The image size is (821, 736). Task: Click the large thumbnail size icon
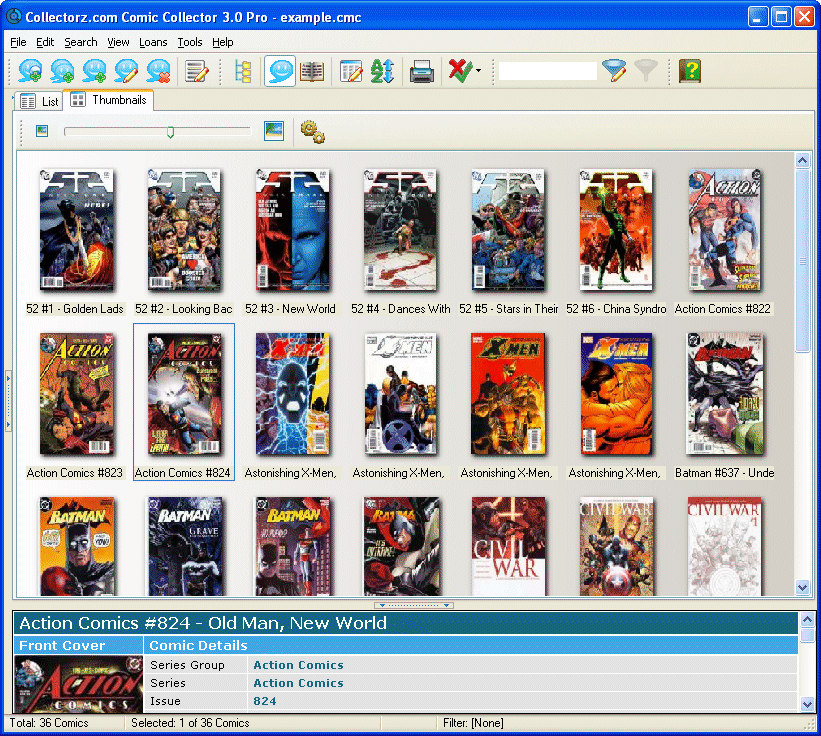274,131
